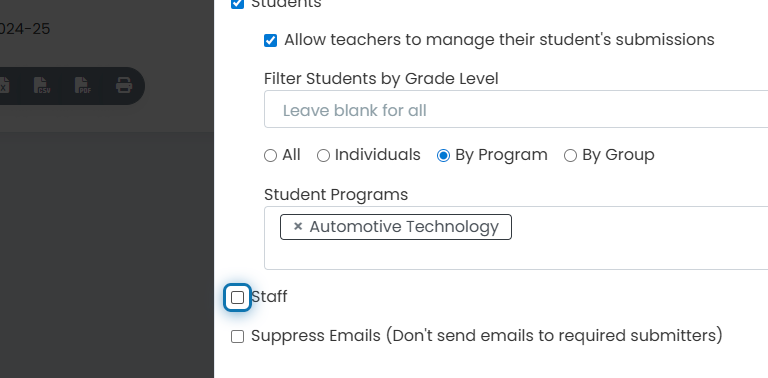768x378 pixels.
Task: Click the dimmed background to dismiss panel
Action: tap(107, 255)
